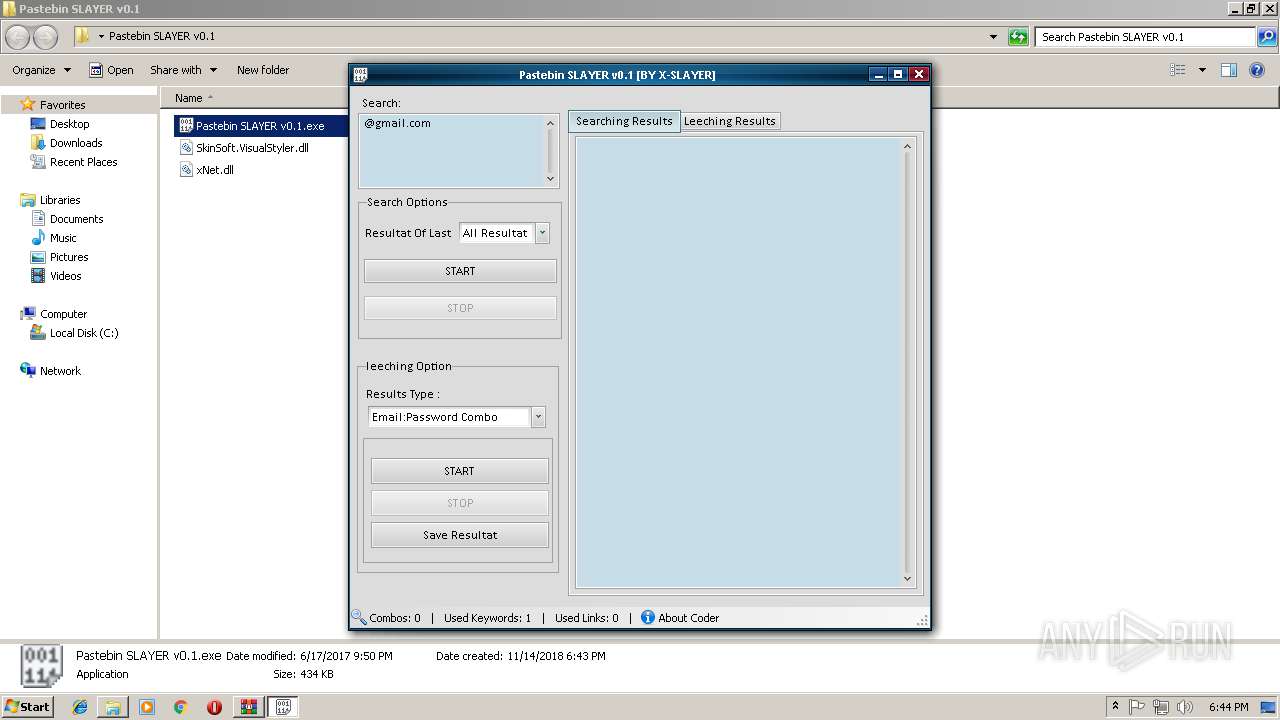Click STOP under Search Options
Image resolution: width=1280 pixels, height=720 pixels.
(x=460, y=308)
